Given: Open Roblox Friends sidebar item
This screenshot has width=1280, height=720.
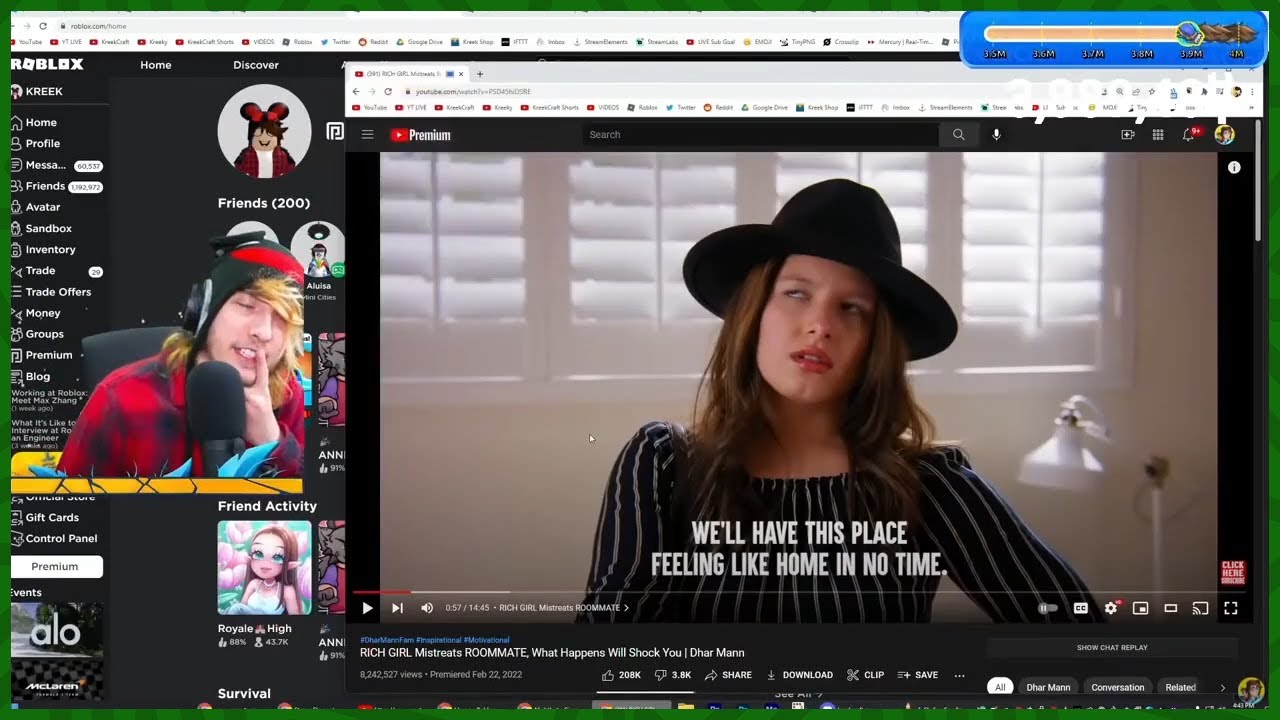Looking at the screenshot, I should (x=45, y=186).
